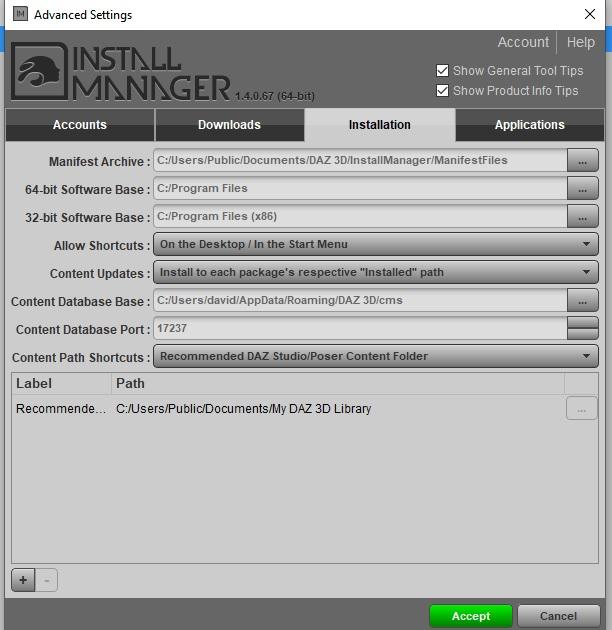Click the Content Updates label
The width and height of the screenshot is (612, 630).
(x=100, y=274)
